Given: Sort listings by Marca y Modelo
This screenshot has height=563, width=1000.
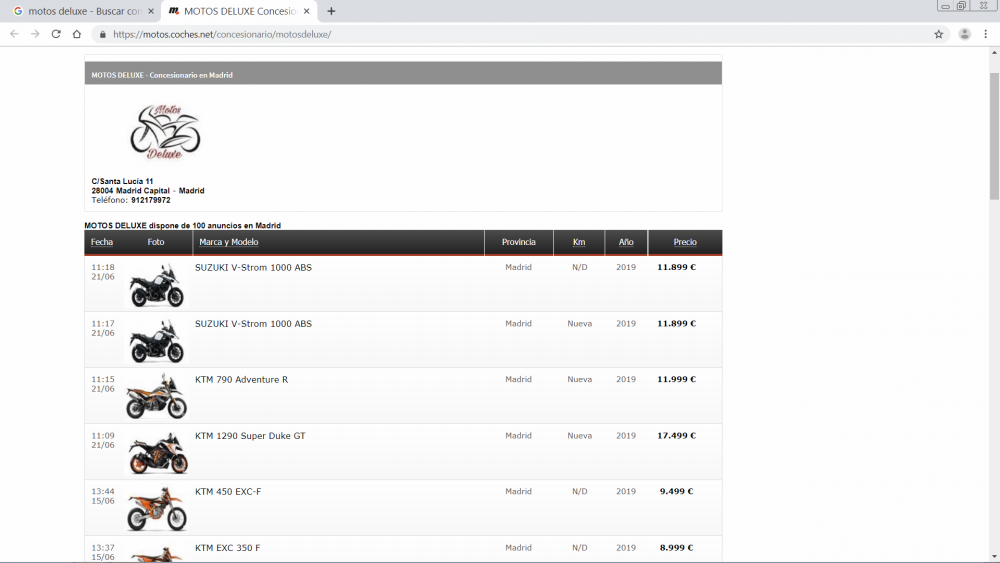Looking at the screenshot, I should click(x=228, y=242).
